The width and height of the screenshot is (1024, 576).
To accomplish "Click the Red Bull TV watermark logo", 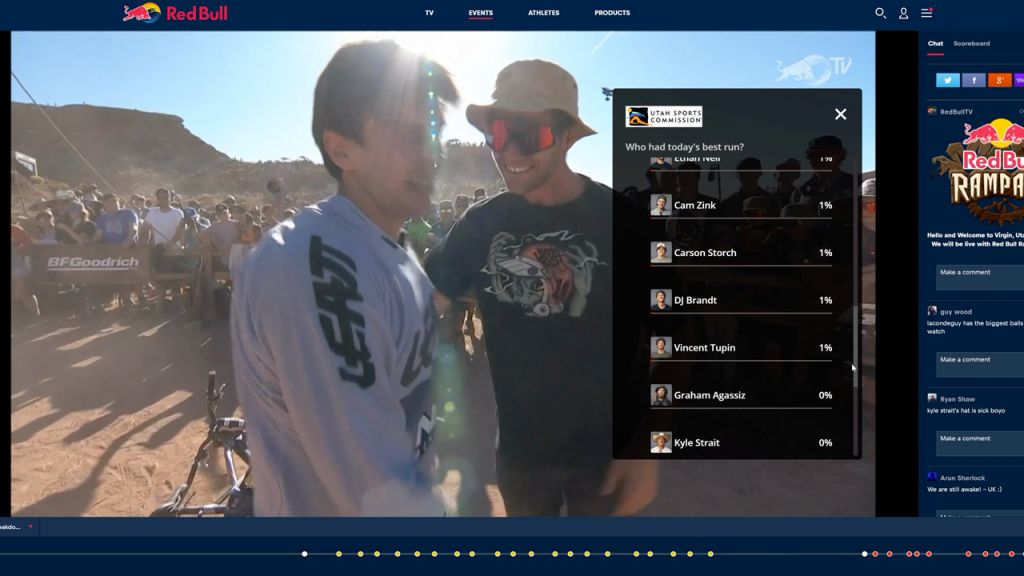I will (x=814, y=69).
